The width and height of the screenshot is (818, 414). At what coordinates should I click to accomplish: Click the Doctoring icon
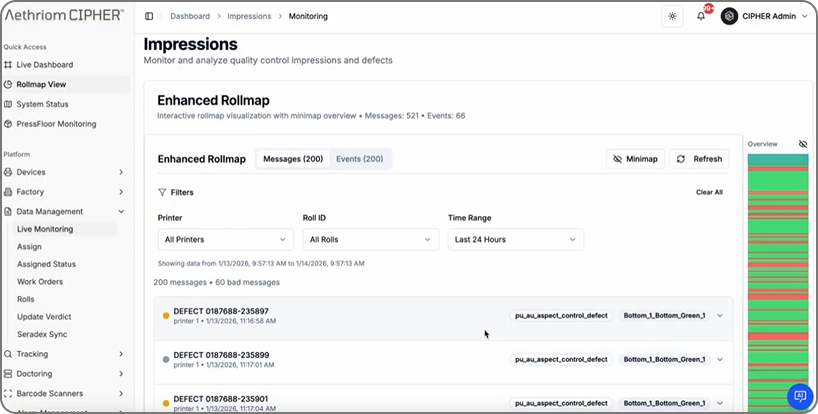click(x=8, y=374)
